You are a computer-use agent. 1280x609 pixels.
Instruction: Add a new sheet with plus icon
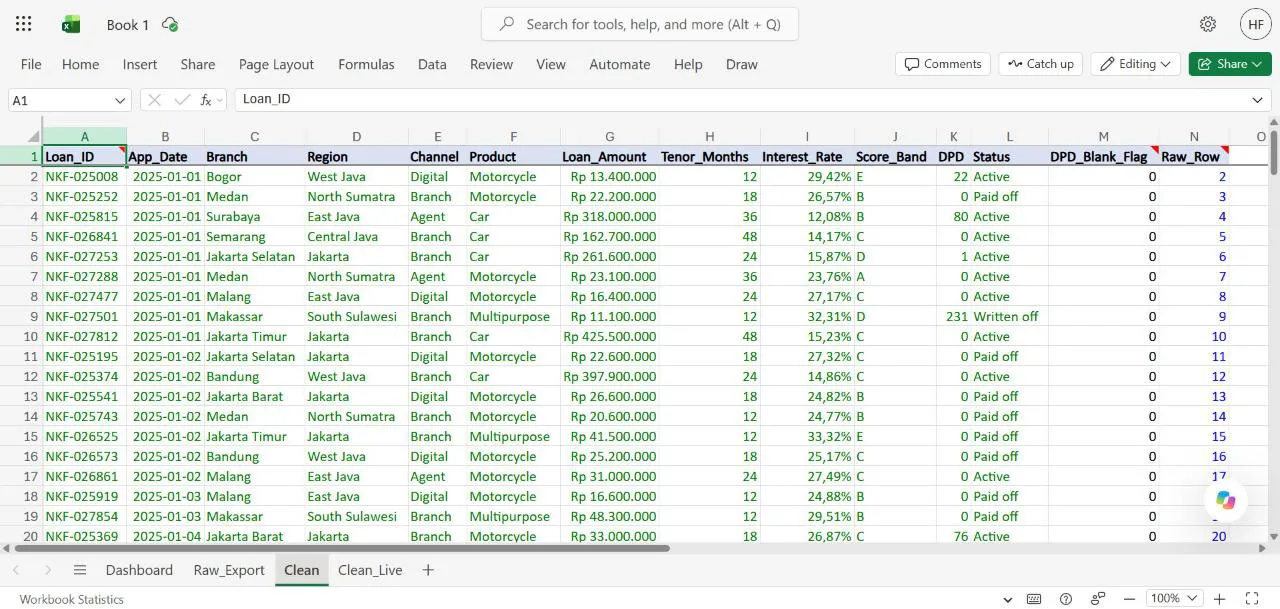(428, 570)
